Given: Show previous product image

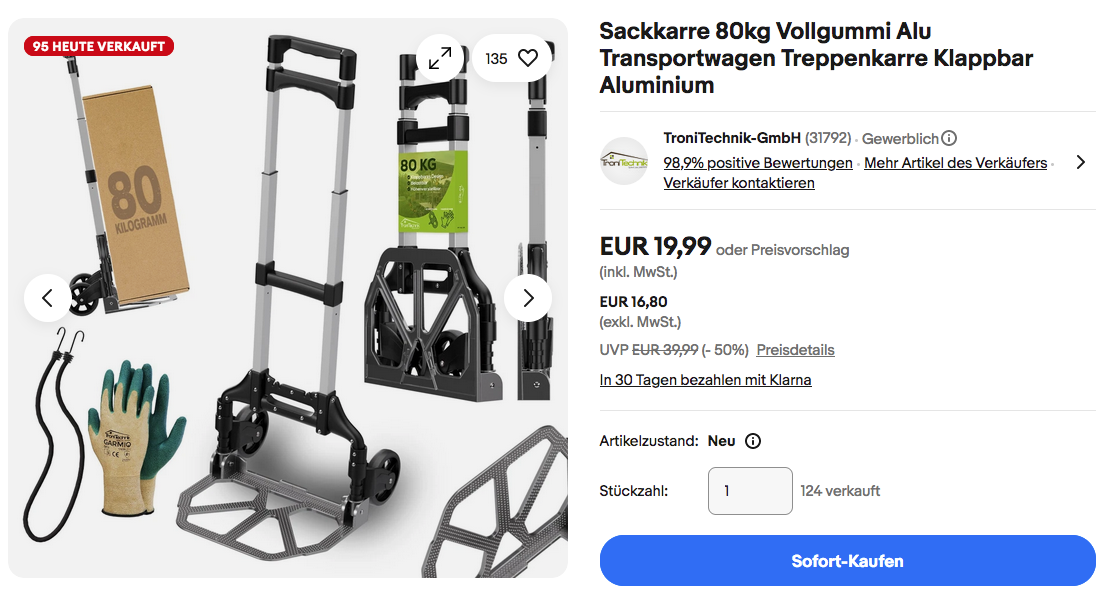Looking at the screenshot, I should (x=48, y=298).
